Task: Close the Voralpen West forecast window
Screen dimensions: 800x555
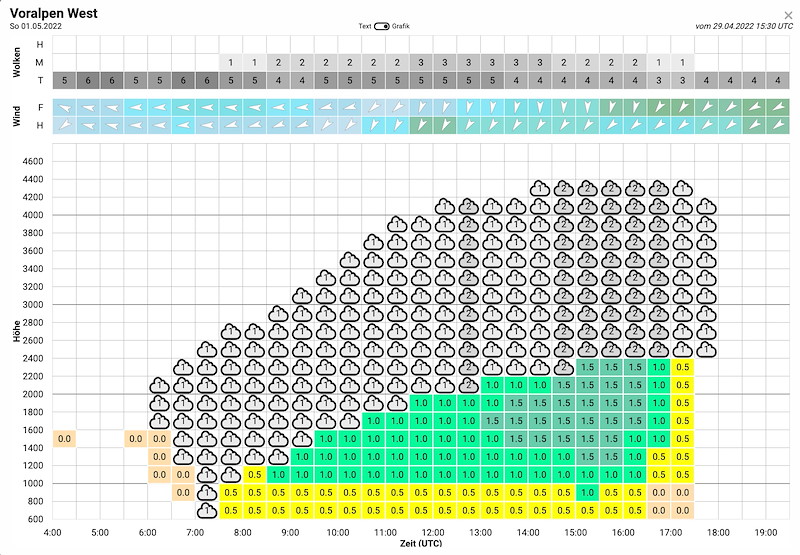Action: 788,16
